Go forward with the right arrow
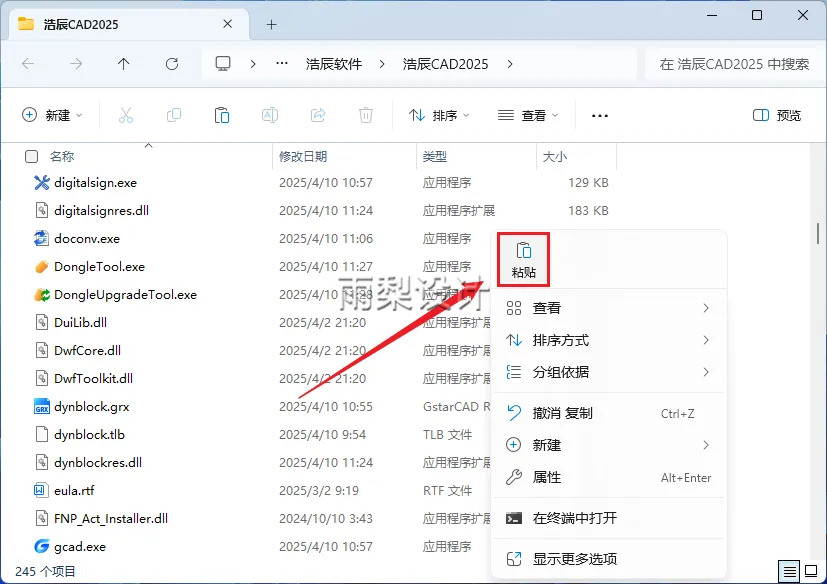Image resolution: width=827 pixels, height=584 pixels. coord(76,64)
